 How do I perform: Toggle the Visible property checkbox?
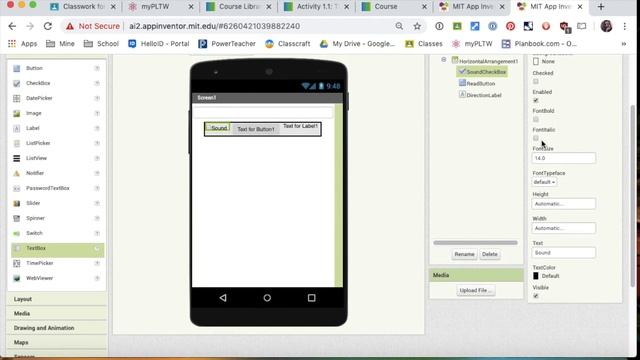(536, 296)
